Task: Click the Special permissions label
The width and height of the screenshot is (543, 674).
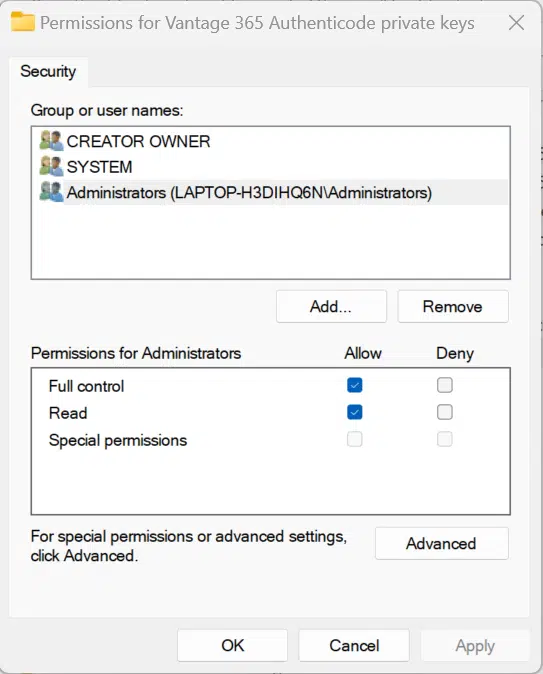Action: (118, 441)
